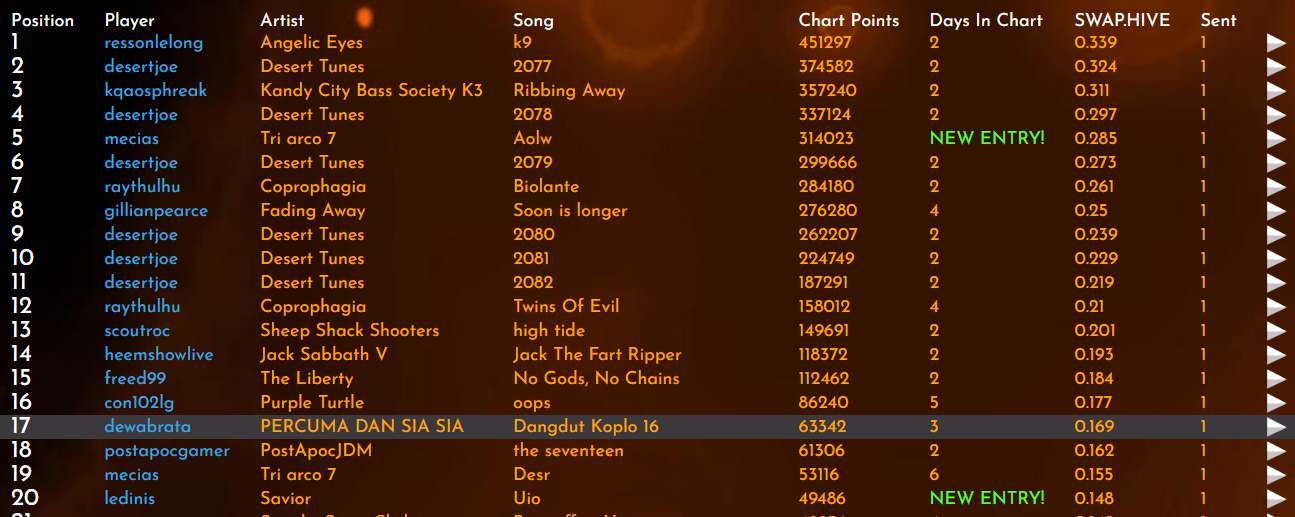Click the Chart Points column header
1295x517 pixels.
[848, 20]
